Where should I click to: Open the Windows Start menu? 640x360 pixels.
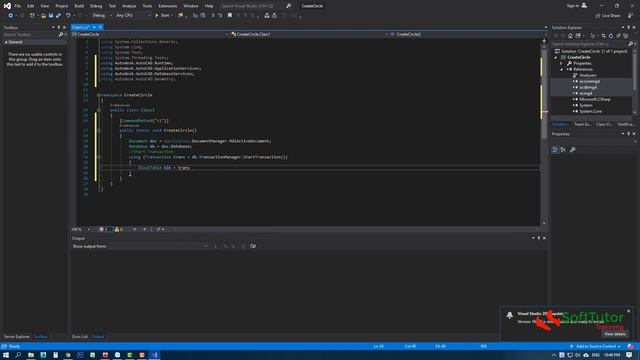coord(6,355)
